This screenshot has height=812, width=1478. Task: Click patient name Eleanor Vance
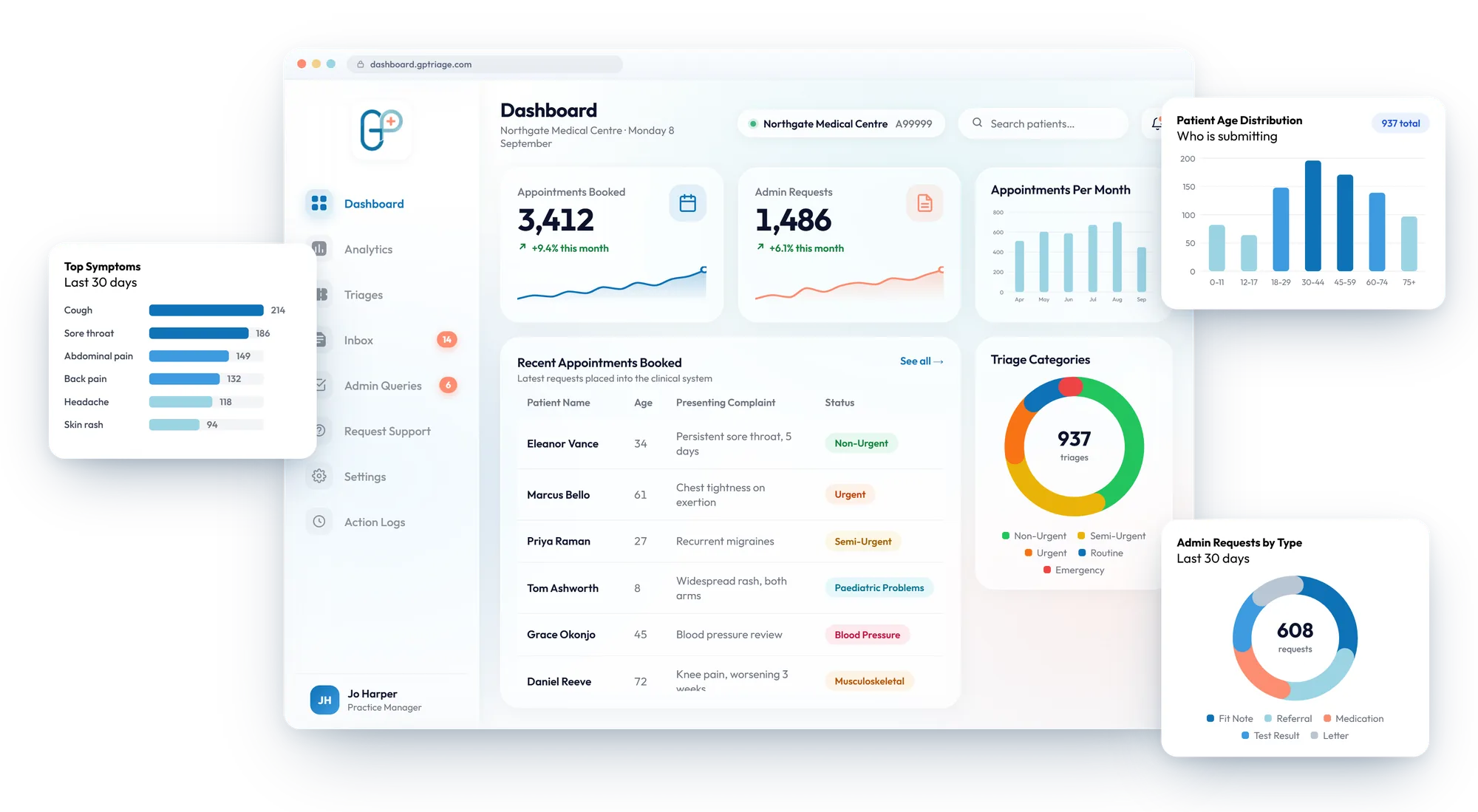(562, 443)
